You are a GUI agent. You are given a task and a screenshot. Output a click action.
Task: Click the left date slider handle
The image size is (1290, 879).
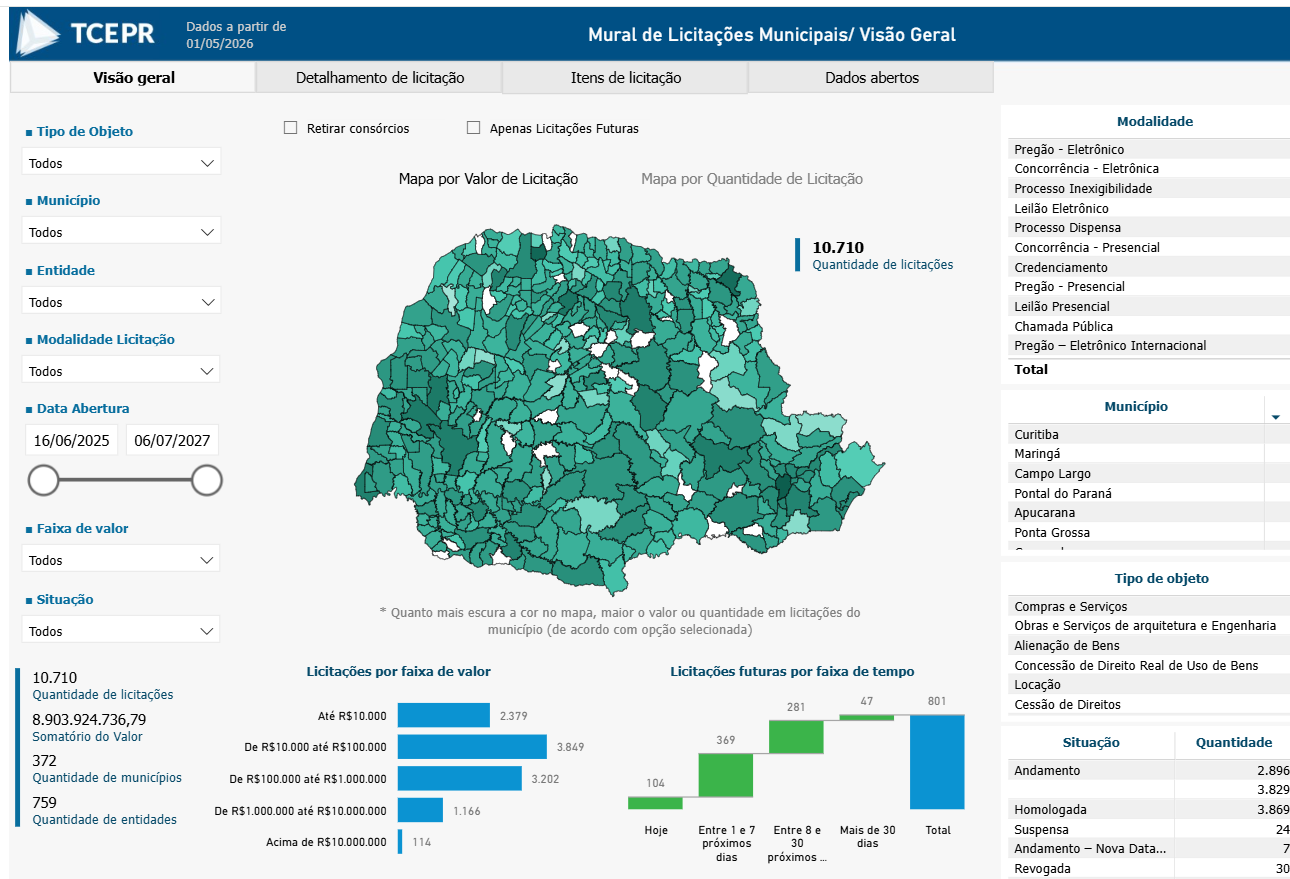point(43,480)
